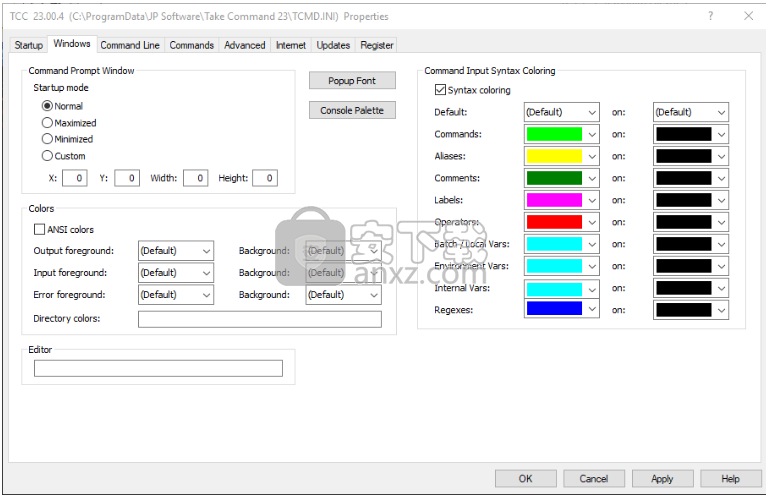
Task: Expand the Internal Vars background arrow
Action: point(722,288)
